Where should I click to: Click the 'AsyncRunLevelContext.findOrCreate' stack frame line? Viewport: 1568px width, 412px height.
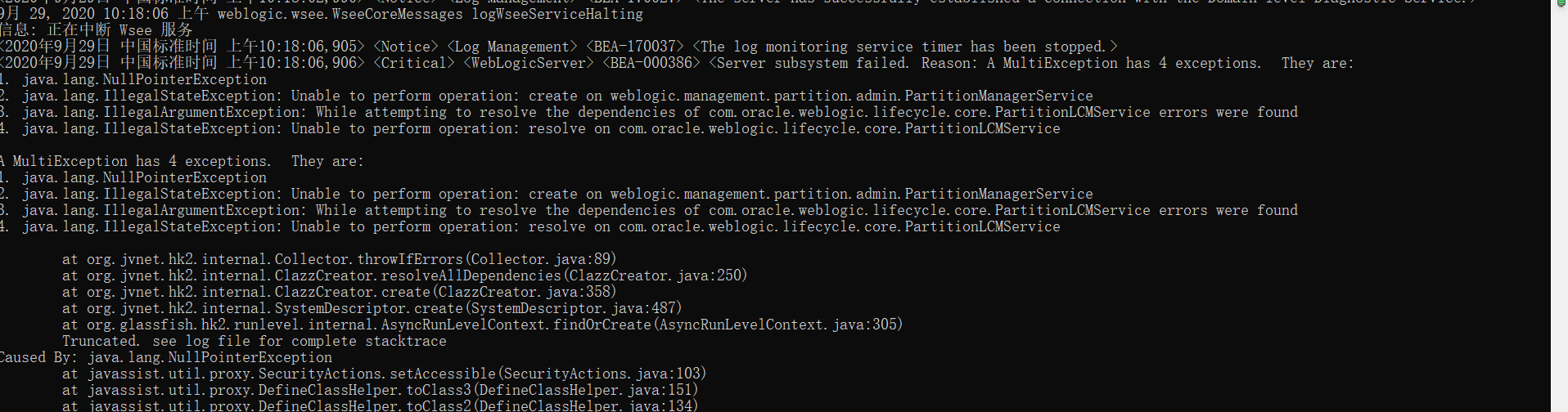click(x=483, y=325)
